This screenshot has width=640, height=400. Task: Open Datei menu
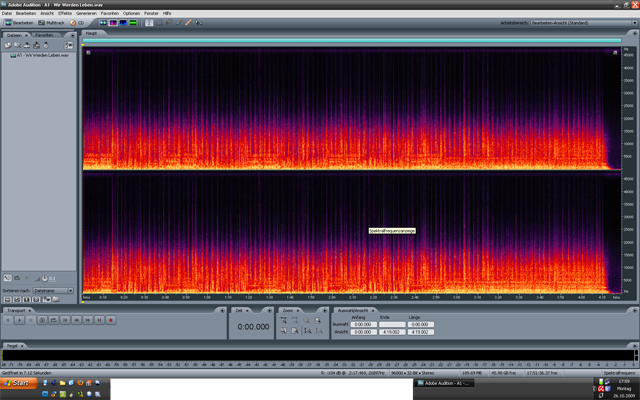click(x=7, y=13)
